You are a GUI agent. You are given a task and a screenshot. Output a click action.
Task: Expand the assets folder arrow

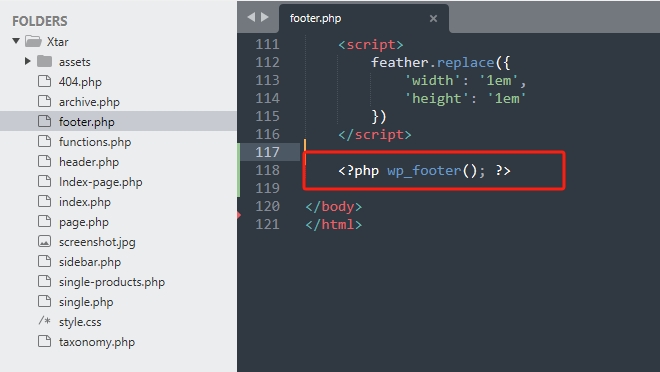point(28,61)
